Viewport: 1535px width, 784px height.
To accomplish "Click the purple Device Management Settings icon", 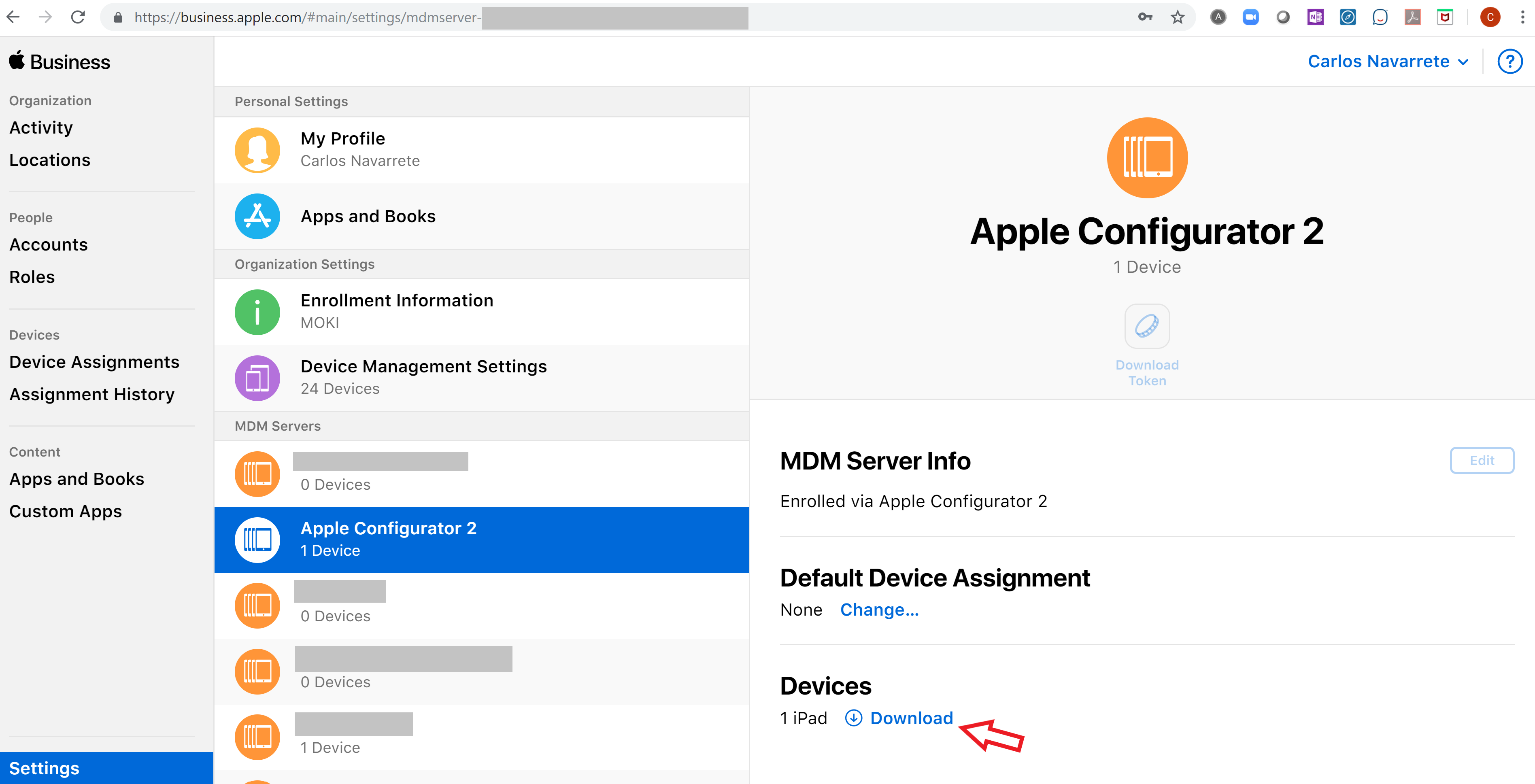I will [257, 378].
